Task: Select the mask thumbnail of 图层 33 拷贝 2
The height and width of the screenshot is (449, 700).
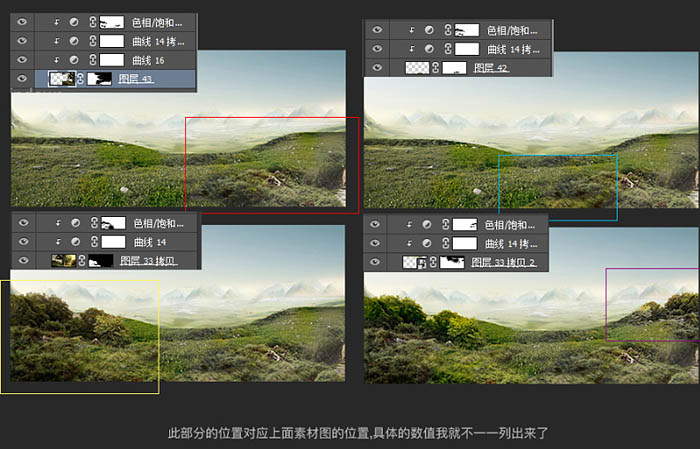Action: (x=452, y=262)
